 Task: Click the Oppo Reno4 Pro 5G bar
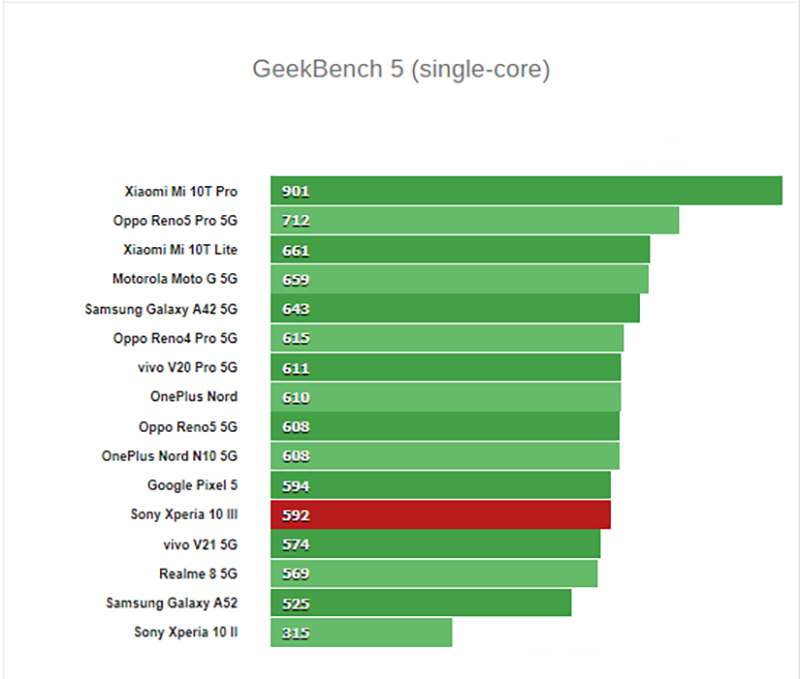pyautogui.click(x=447, y=338)
